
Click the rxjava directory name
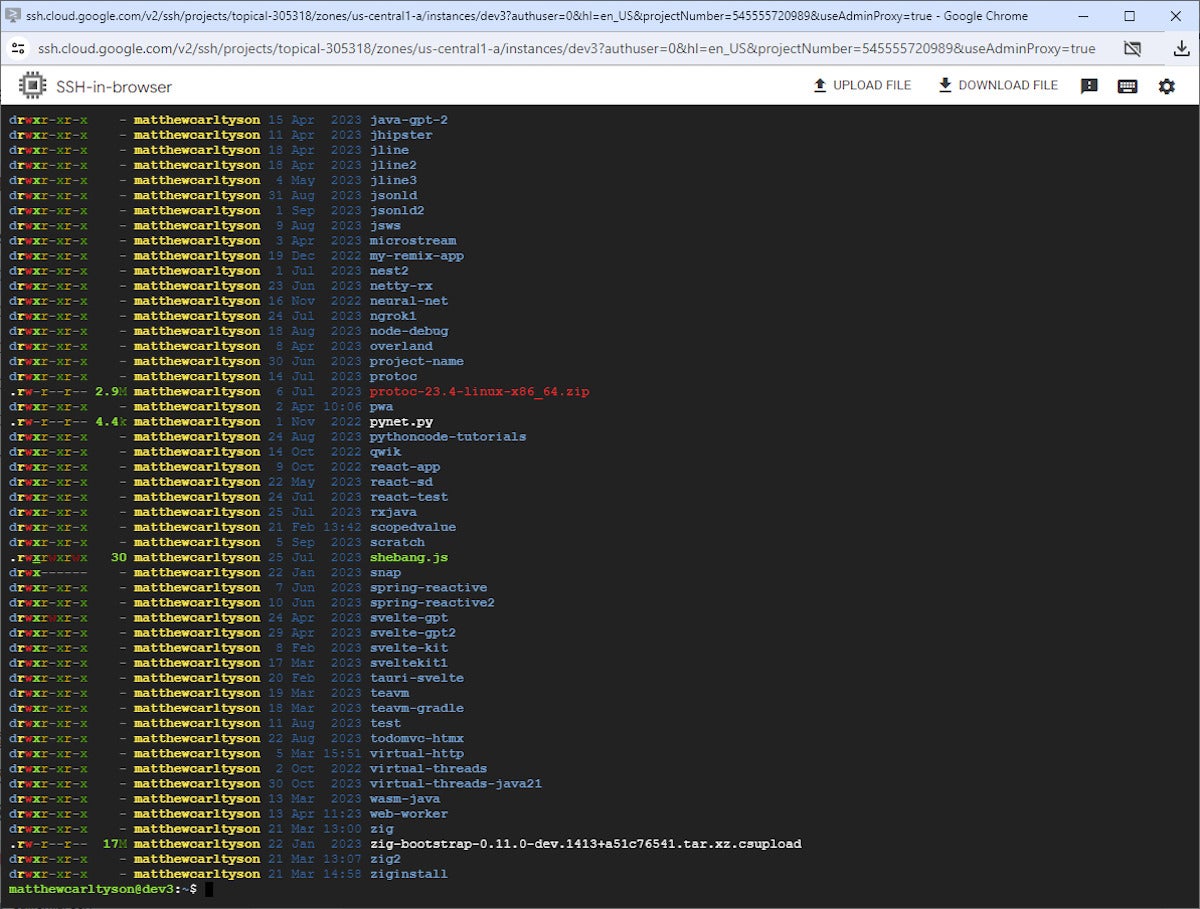point(393,512)
